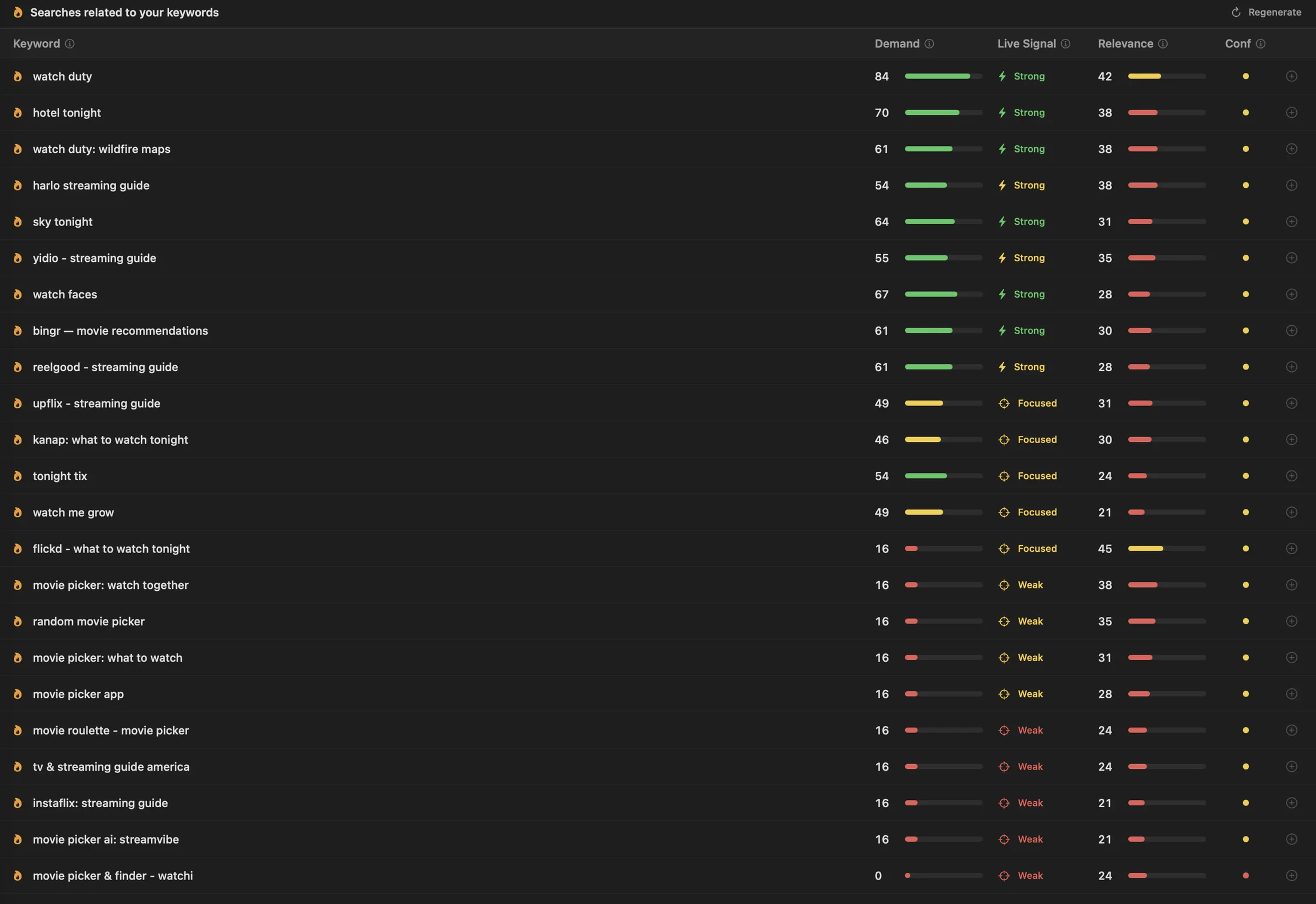
Task: Click plus icon for 'movie roulette - movie picker'
Action: (x=1291, y=730)
